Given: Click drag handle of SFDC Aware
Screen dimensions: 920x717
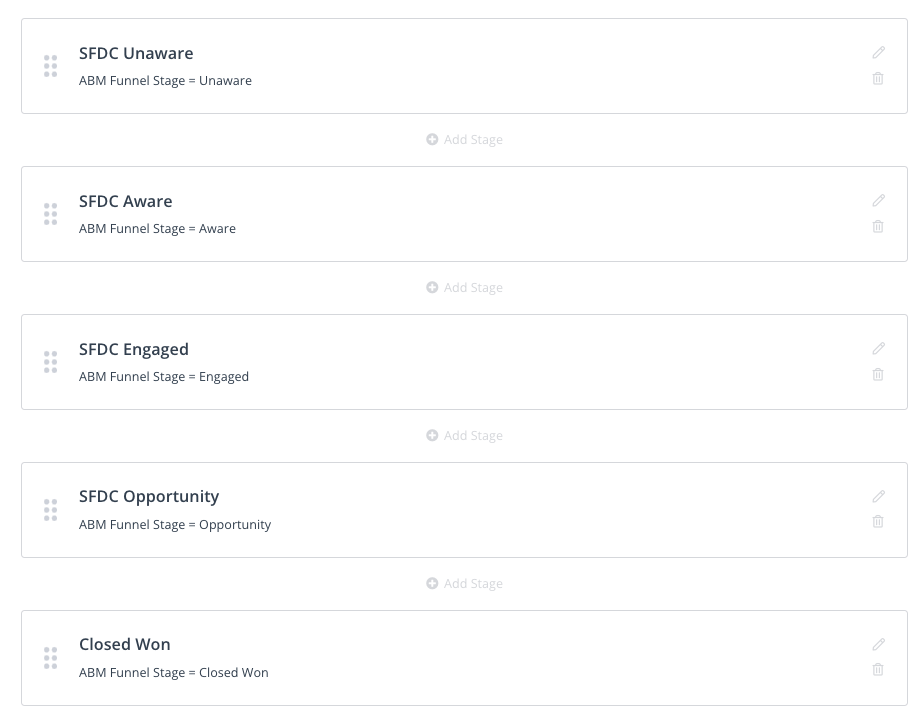Looking at the screenshot, I should [x=51, y=214].
